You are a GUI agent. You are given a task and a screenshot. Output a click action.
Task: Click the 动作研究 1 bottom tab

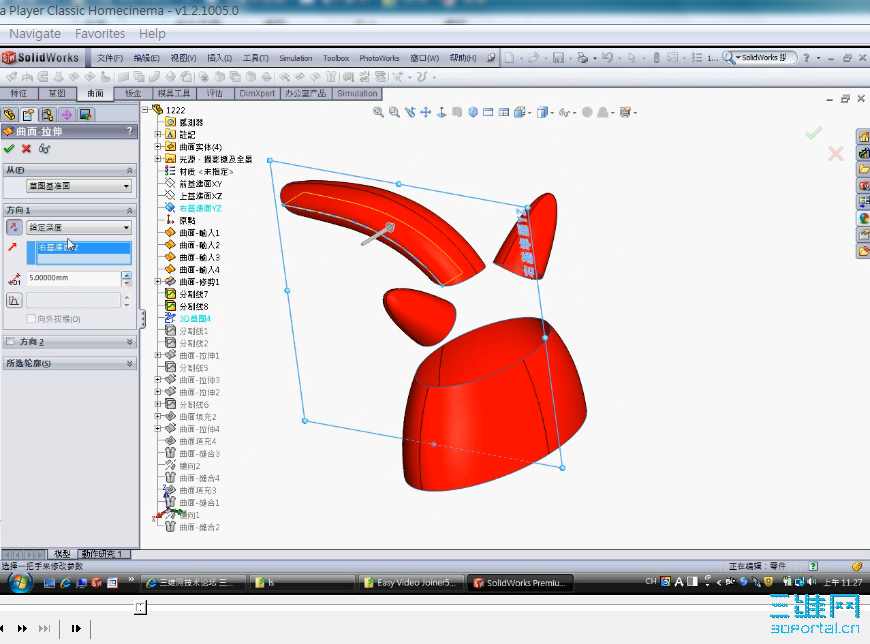pyautogui.click(x=104, y=554)
